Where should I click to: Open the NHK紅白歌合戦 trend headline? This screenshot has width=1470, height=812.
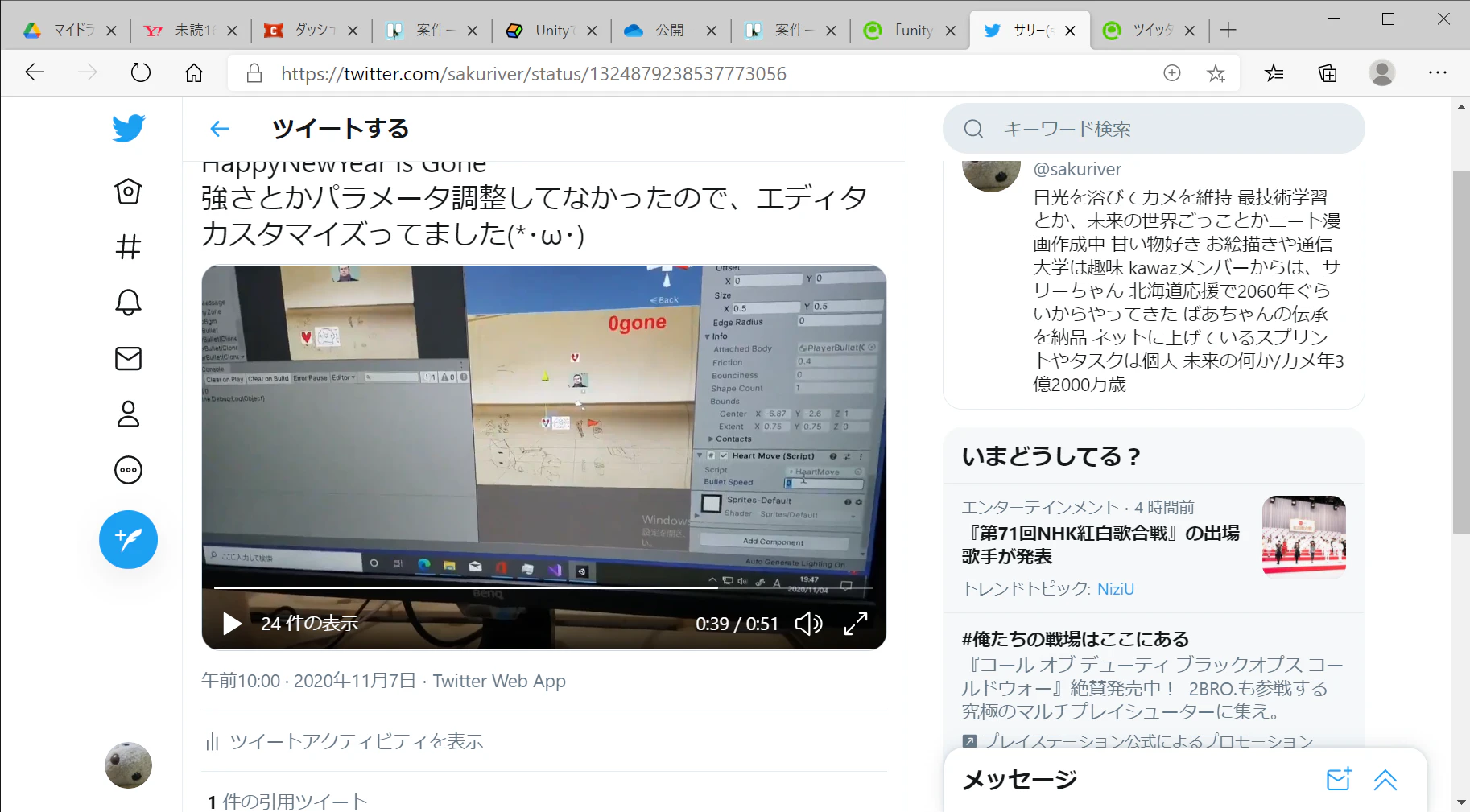1100,545
